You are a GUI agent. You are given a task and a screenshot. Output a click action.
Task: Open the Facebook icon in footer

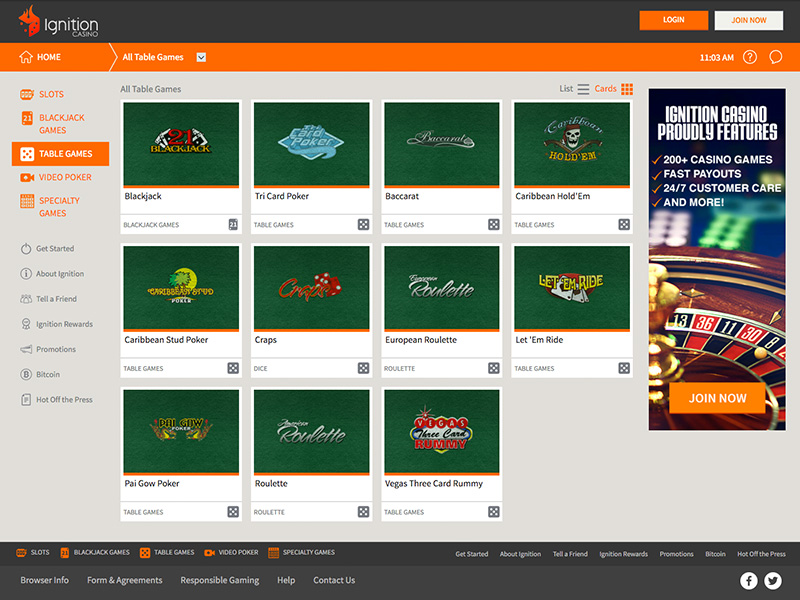(x=748, y=581)
